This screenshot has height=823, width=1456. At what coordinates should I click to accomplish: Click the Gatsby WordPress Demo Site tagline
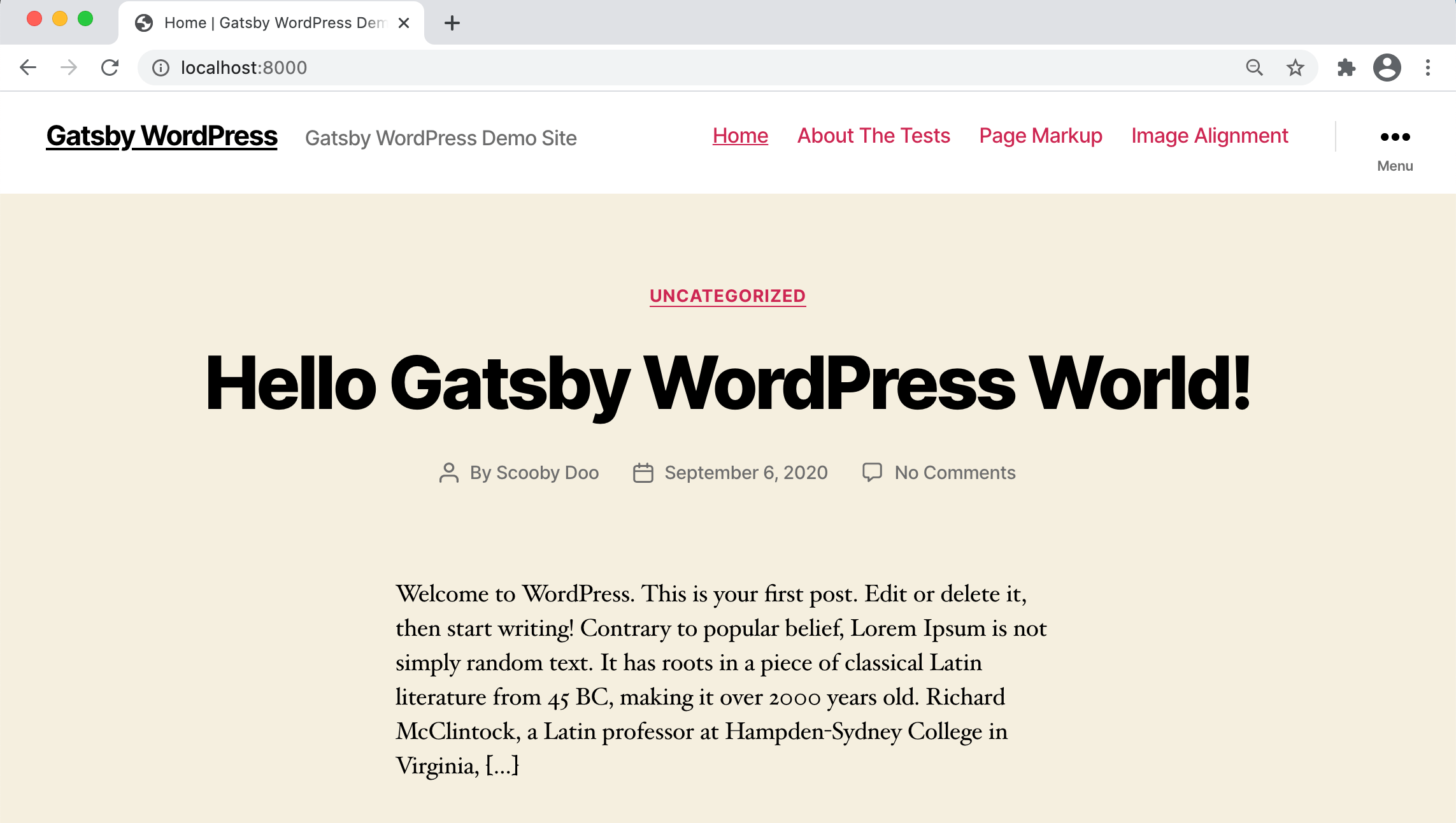point(441,138)
